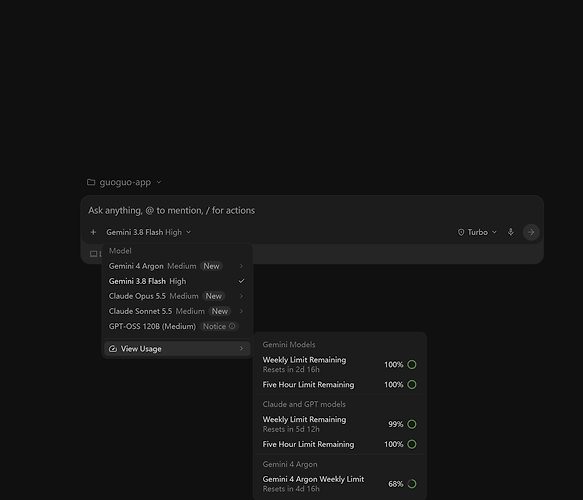Viewport: 583px width, 500px height.
Task: Click the folder icon beside guoguo-app
Action: pos(91,182)
